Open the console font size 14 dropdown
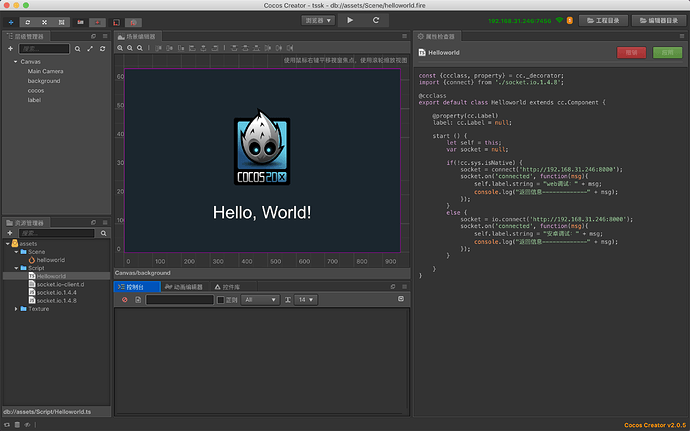The image size is (690, 431). pos(305,299)
